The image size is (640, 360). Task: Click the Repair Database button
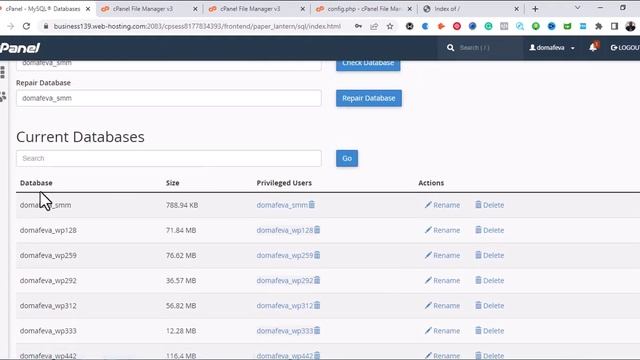click(369, 98)
